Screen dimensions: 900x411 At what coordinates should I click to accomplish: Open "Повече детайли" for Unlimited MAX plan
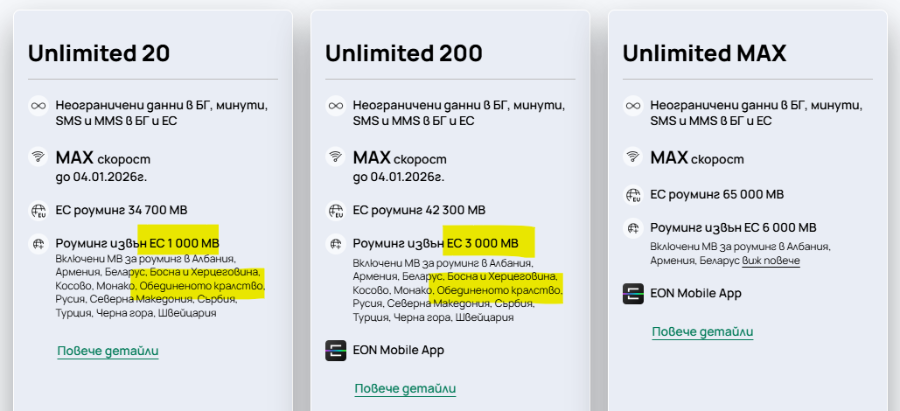tap(703, 332)
